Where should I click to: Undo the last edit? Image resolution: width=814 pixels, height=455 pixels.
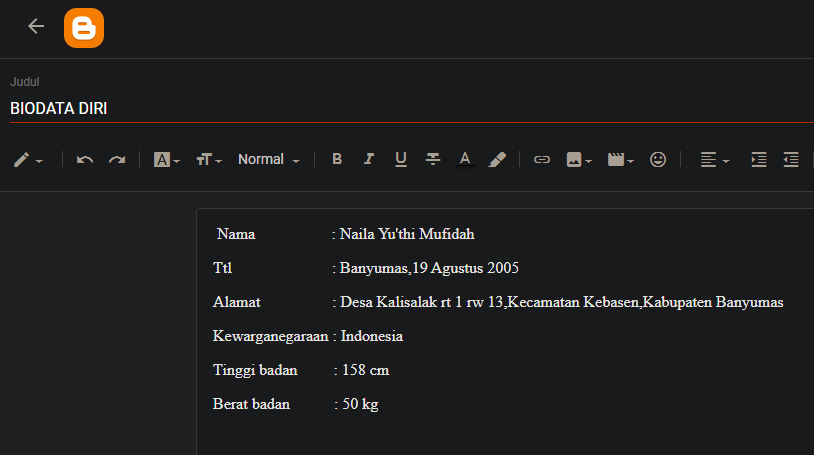(x=85, y=160)
